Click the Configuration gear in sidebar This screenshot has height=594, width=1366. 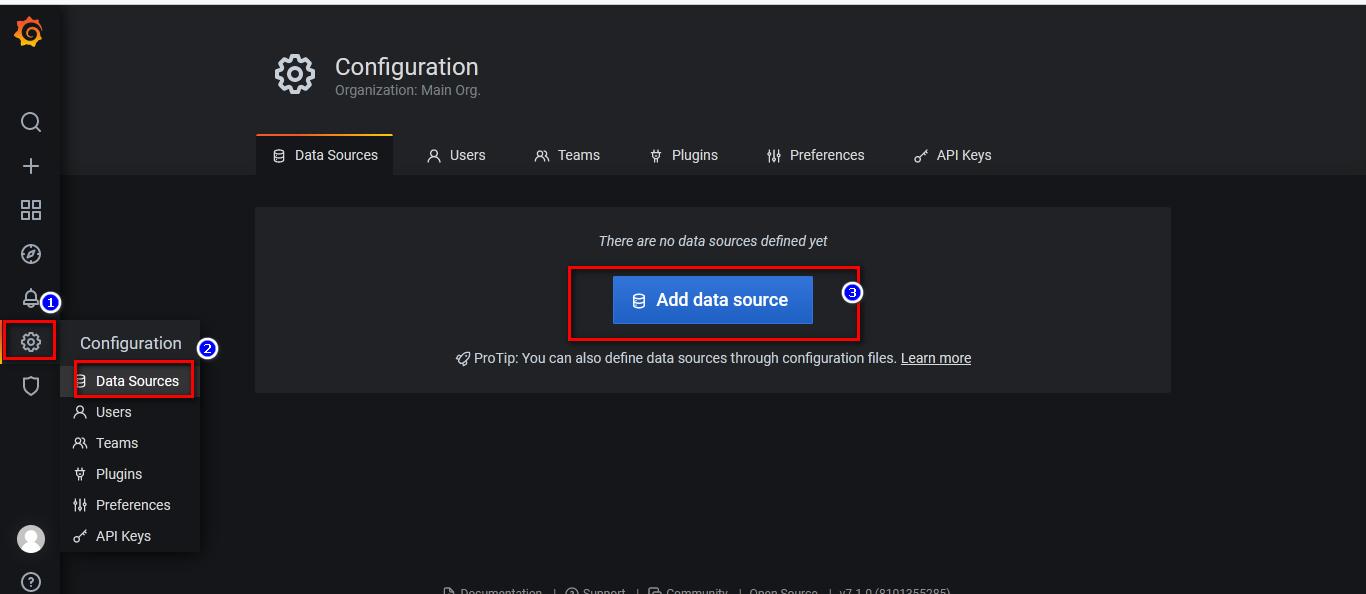click(31, 342)
